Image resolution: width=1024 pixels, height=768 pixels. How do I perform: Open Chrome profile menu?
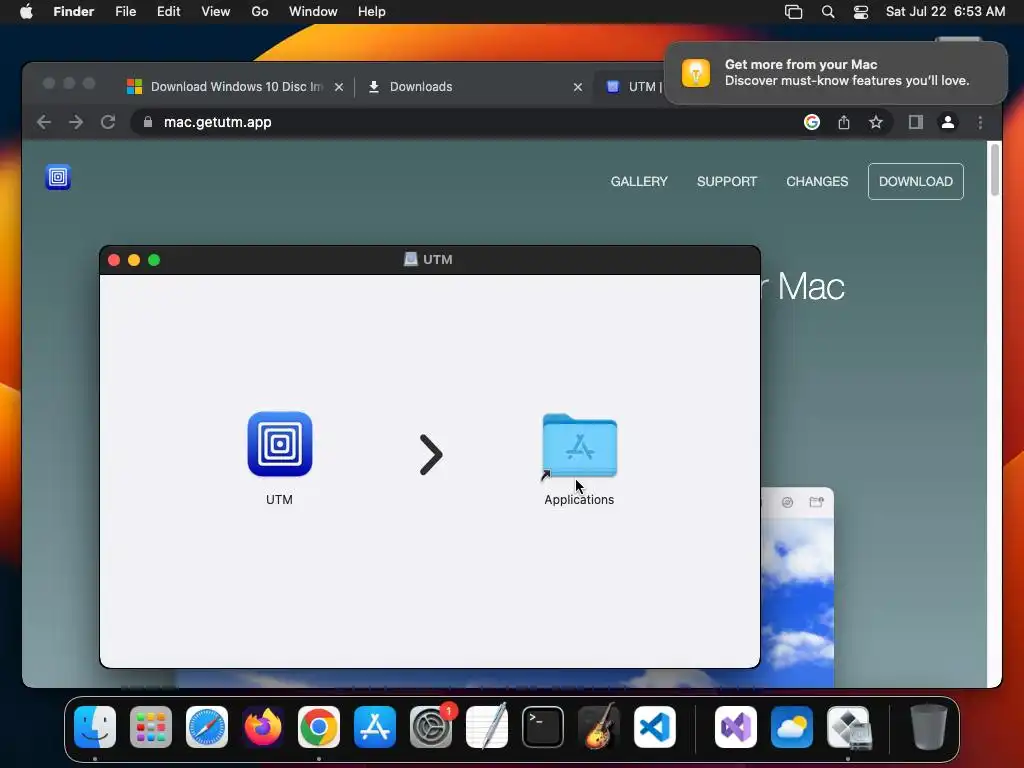coord(948,122)
